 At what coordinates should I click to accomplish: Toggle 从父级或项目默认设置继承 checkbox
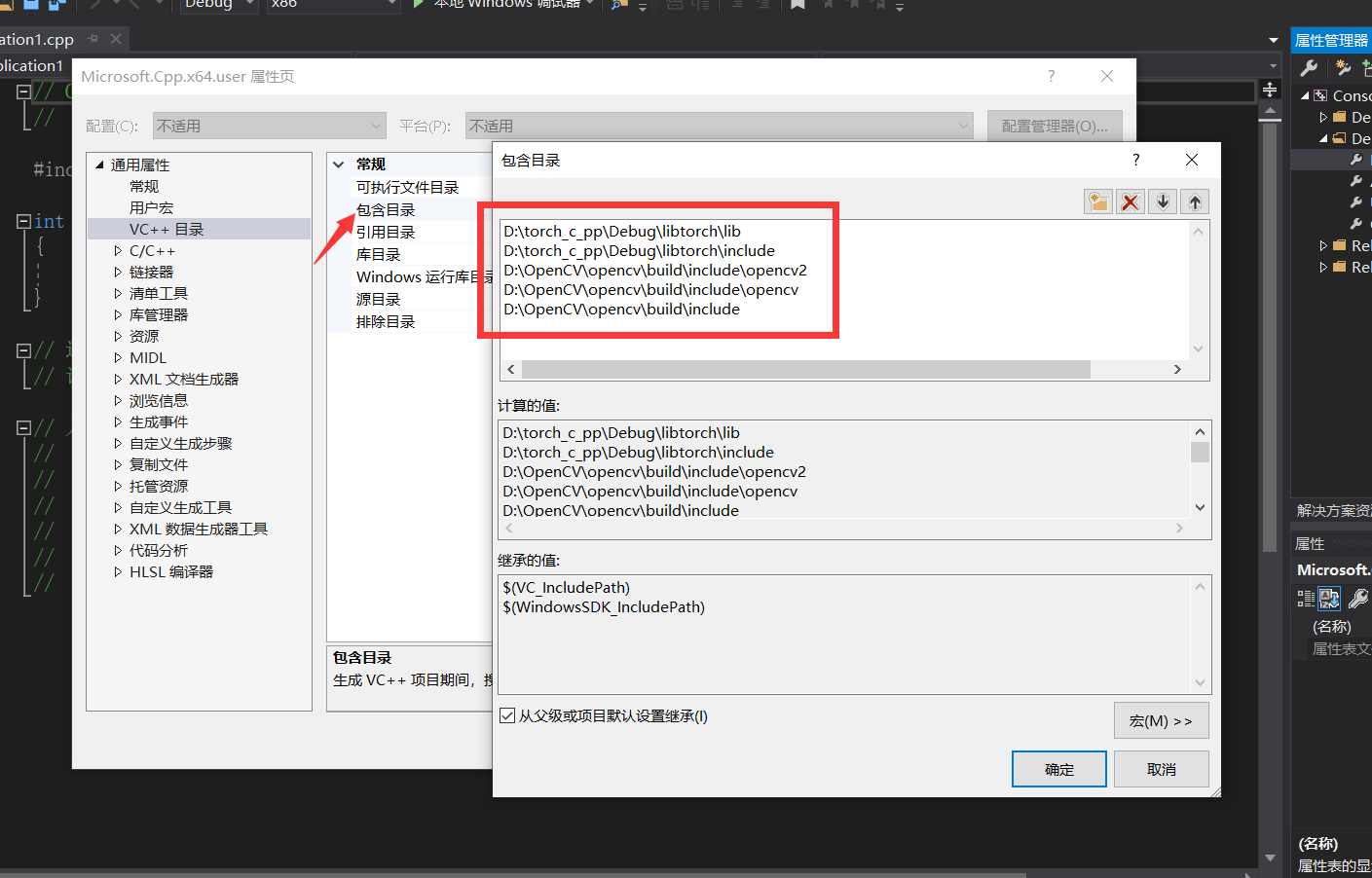(x=507, y=715)
